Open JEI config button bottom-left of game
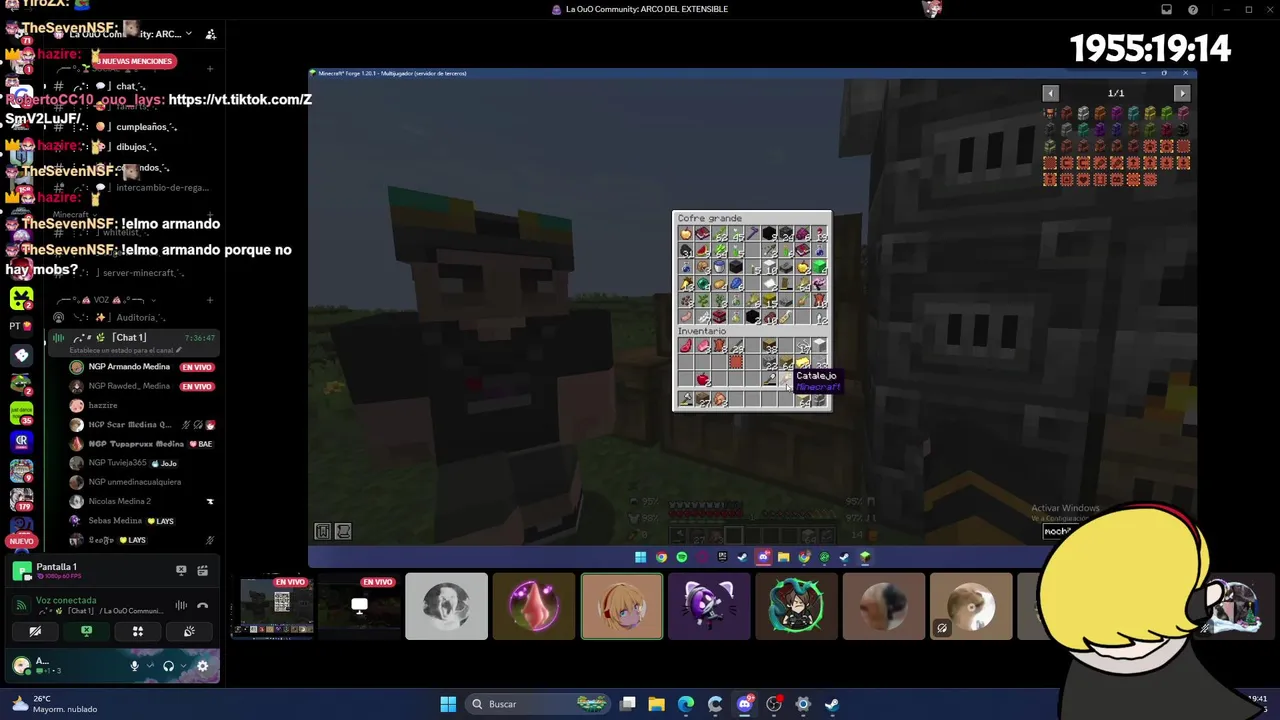 tap(343, 532)
